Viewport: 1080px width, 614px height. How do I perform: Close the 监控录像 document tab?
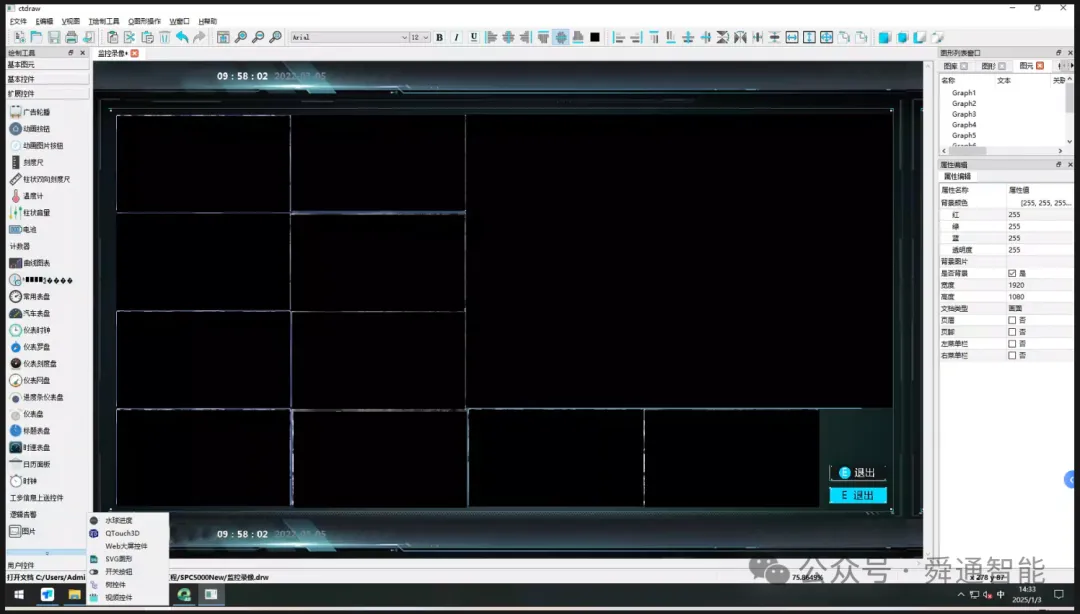tap(134, 53)
